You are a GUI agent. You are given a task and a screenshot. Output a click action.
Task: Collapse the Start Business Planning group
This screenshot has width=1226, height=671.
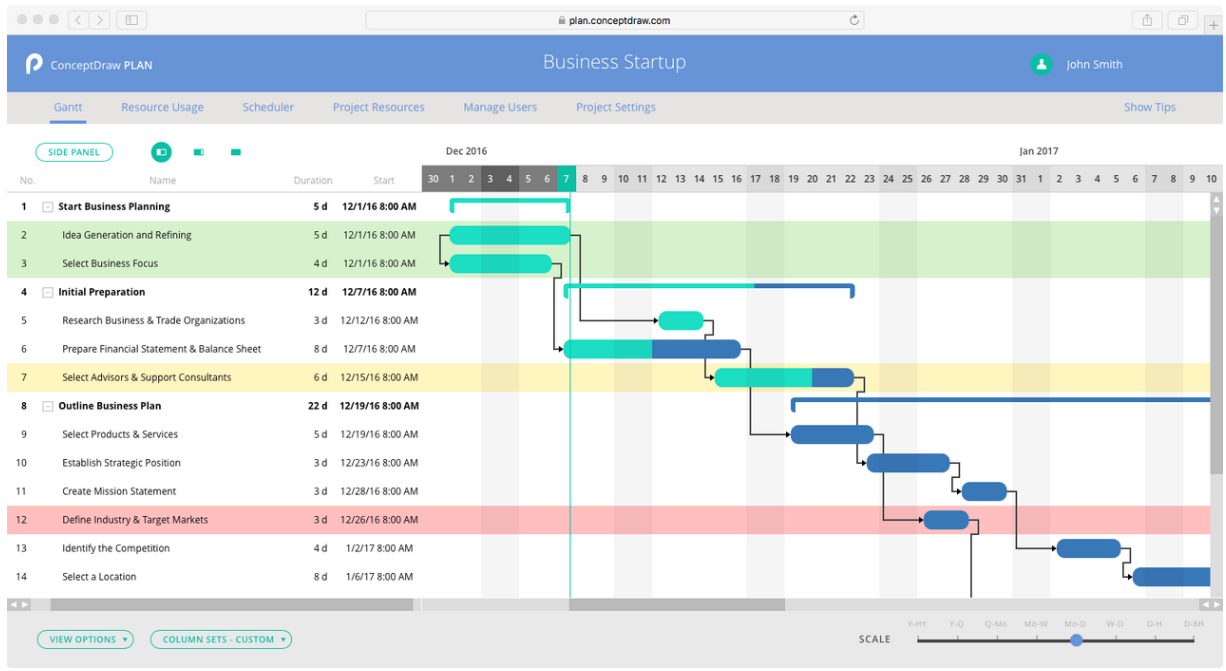coord(47,207)
